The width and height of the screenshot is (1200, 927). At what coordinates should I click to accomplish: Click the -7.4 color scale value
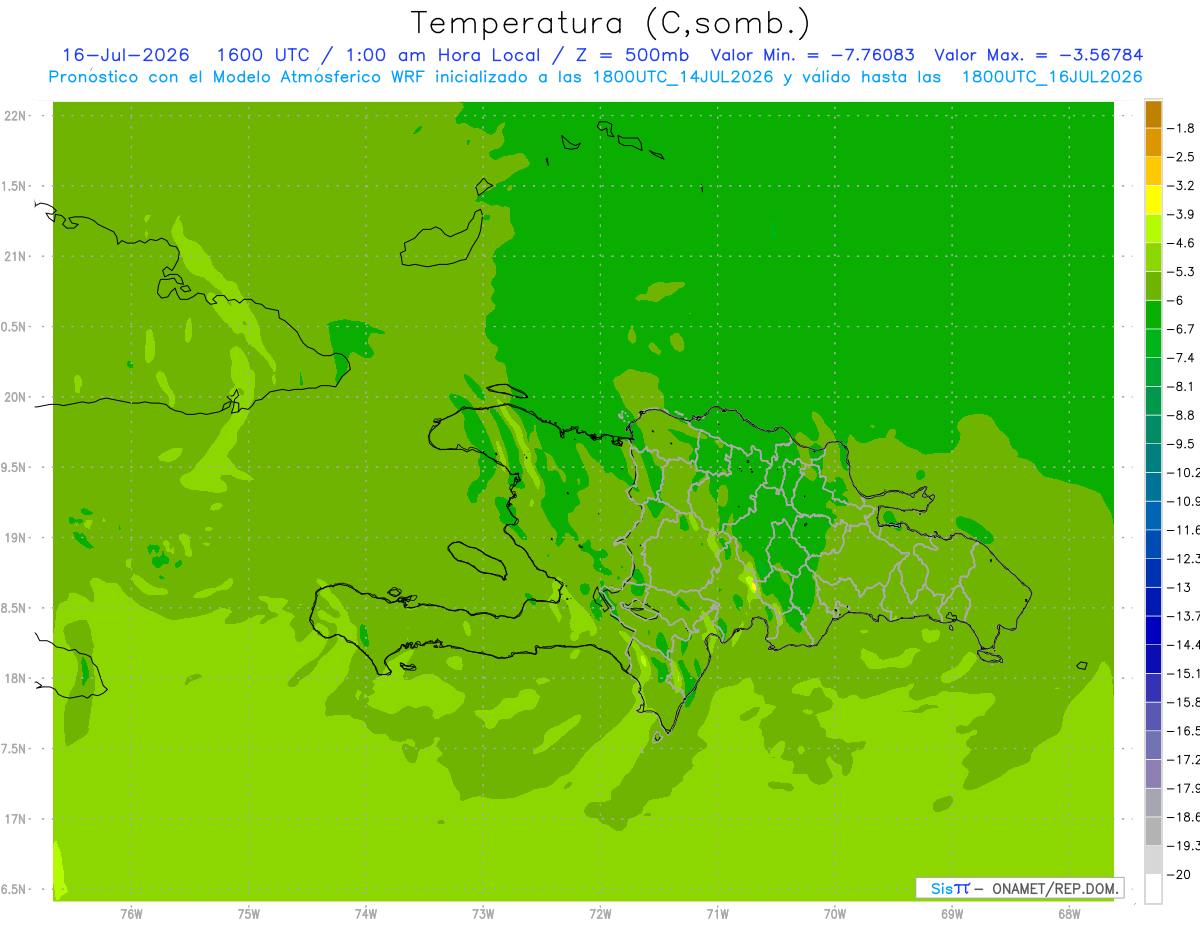[x=1181, y=358]
